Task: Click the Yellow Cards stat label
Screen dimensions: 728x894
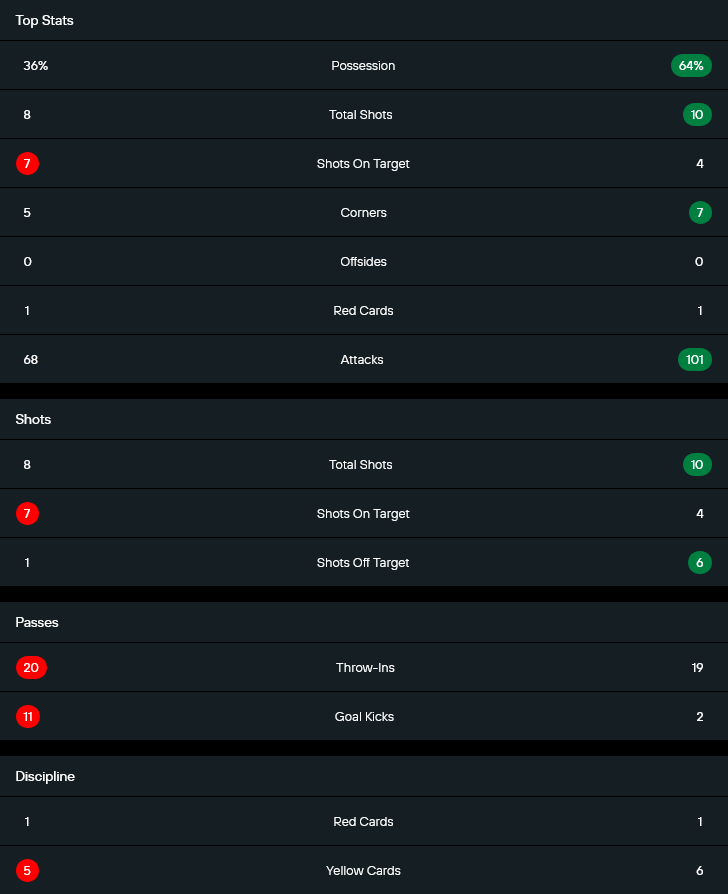Action: click(x=363, y=870)
